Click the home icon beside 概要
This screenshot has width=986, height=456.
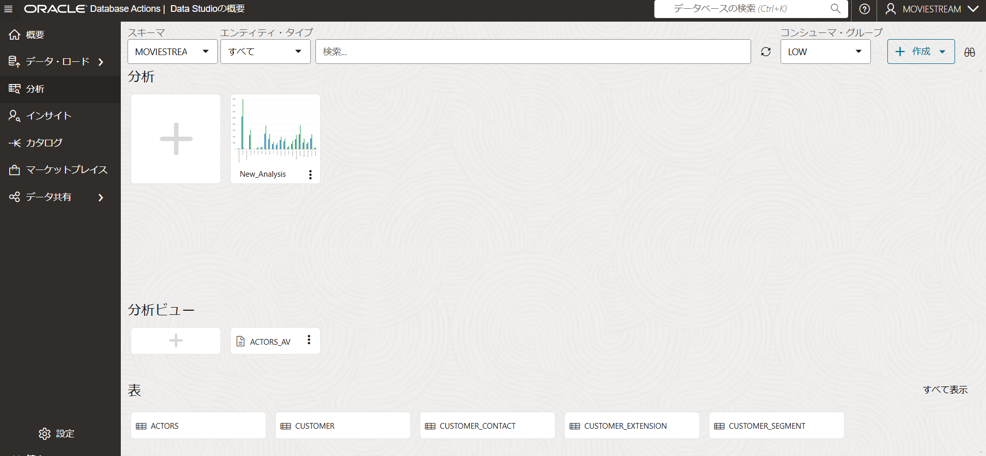(x=14, y=35)
